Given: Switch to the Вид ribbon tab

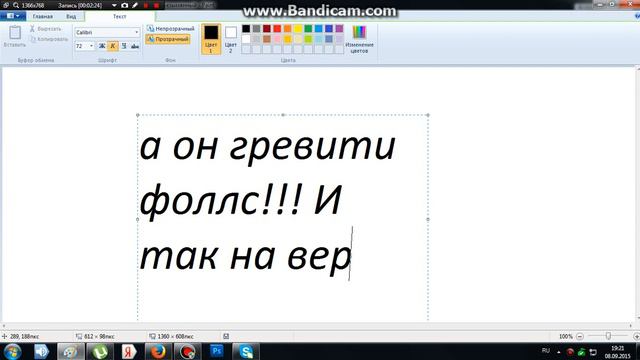Looking at the screenshot, I should [x=71, y=16].
